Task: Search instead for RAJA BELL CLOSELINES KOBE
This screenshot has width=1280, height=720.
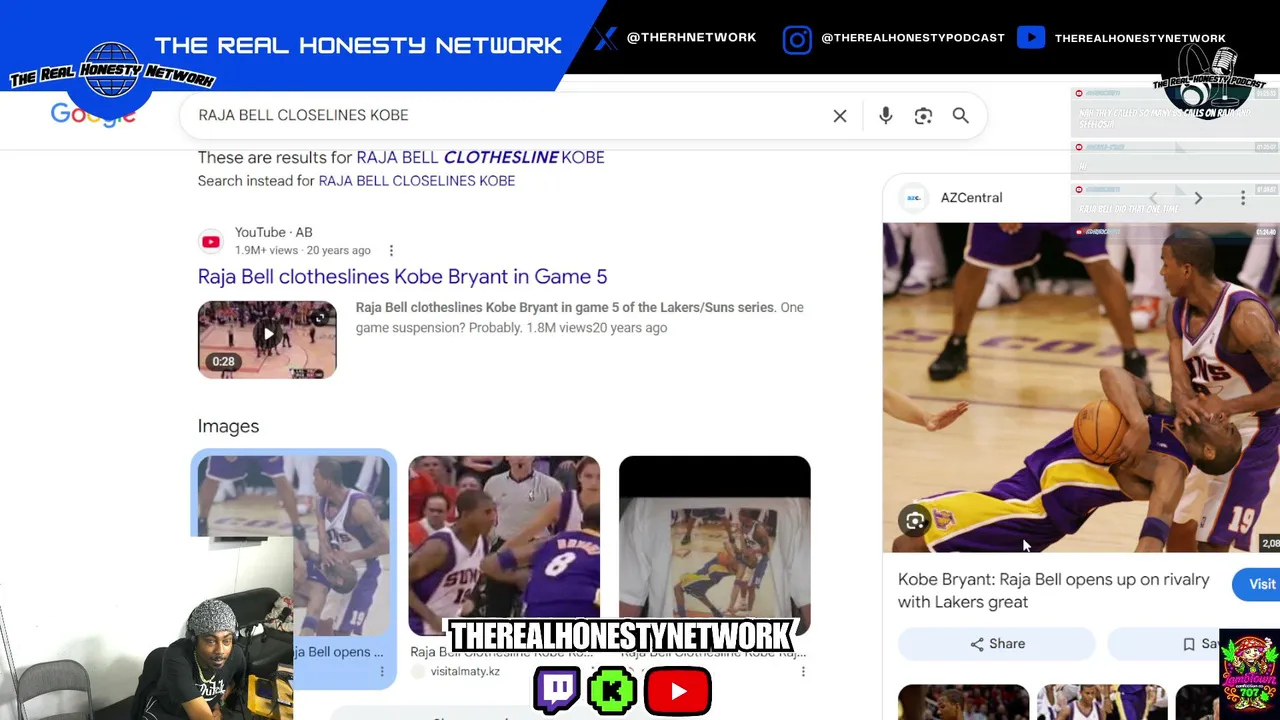Action: 416,181
